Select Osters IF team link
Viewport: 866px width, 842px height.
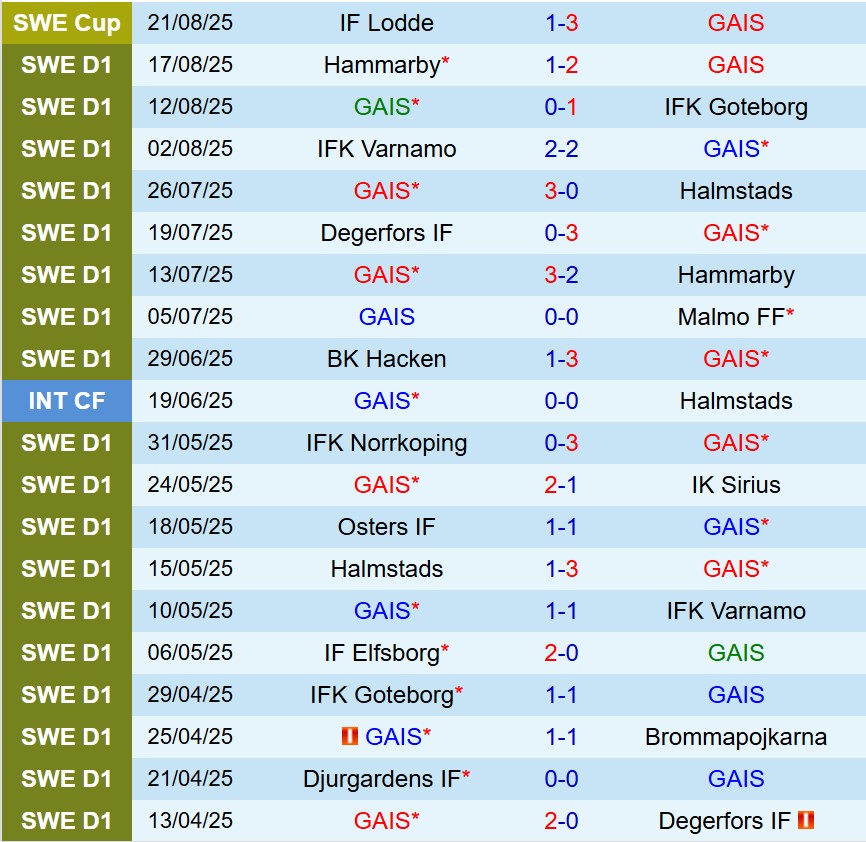[x=386, y=527]
